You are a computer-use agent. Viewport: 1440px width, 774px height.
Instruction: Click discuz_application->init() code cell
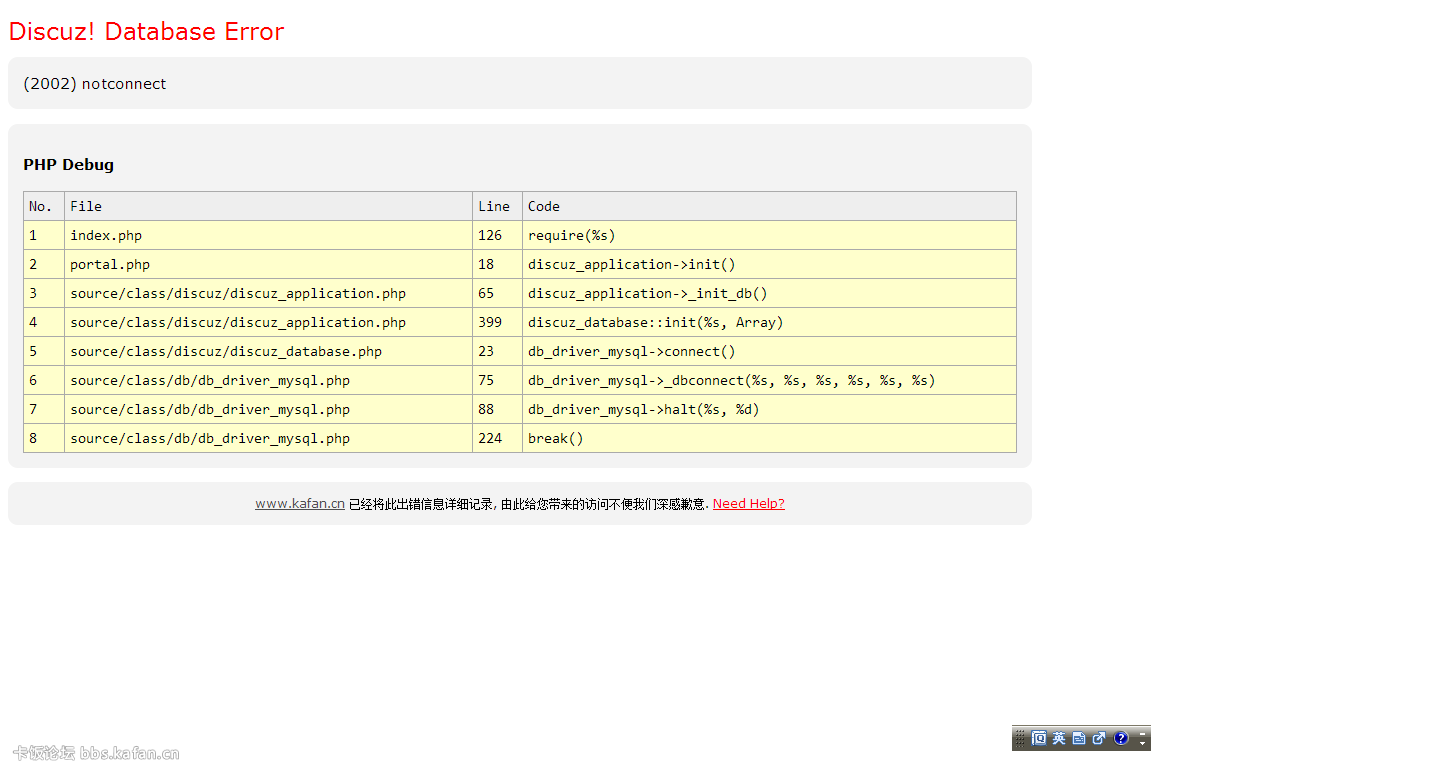[770, 264]
